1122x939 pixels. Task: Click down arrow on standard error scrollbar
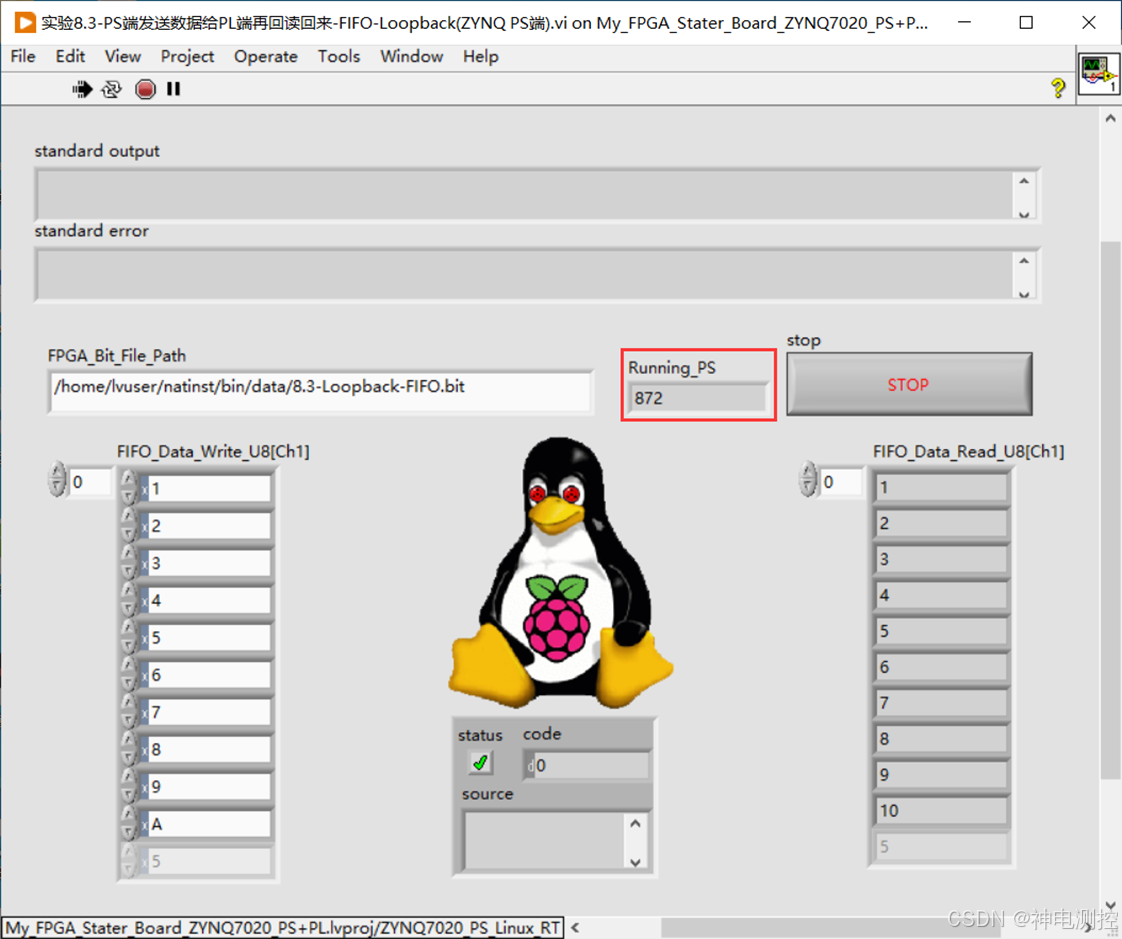[1024, 293]
